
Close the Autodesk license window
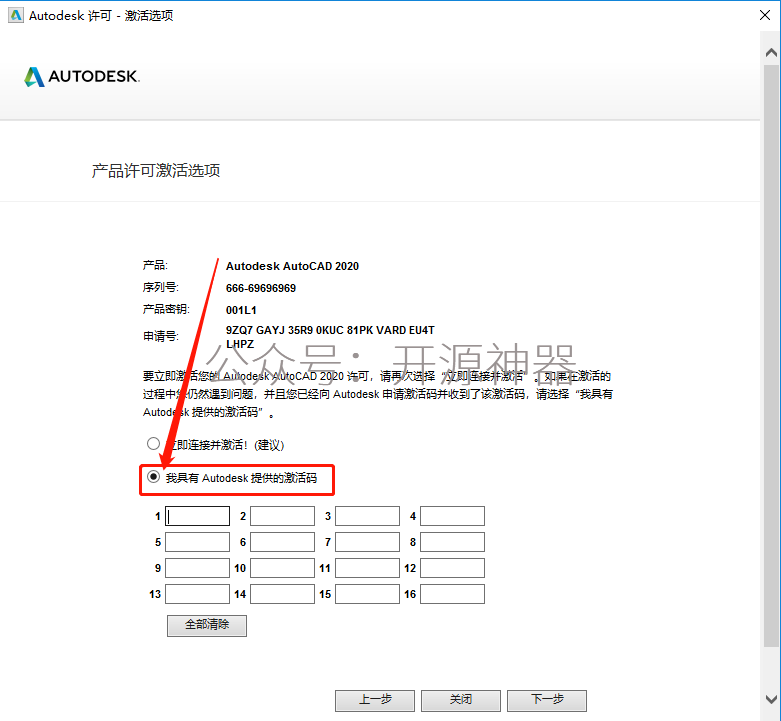(x=765, y=15)
